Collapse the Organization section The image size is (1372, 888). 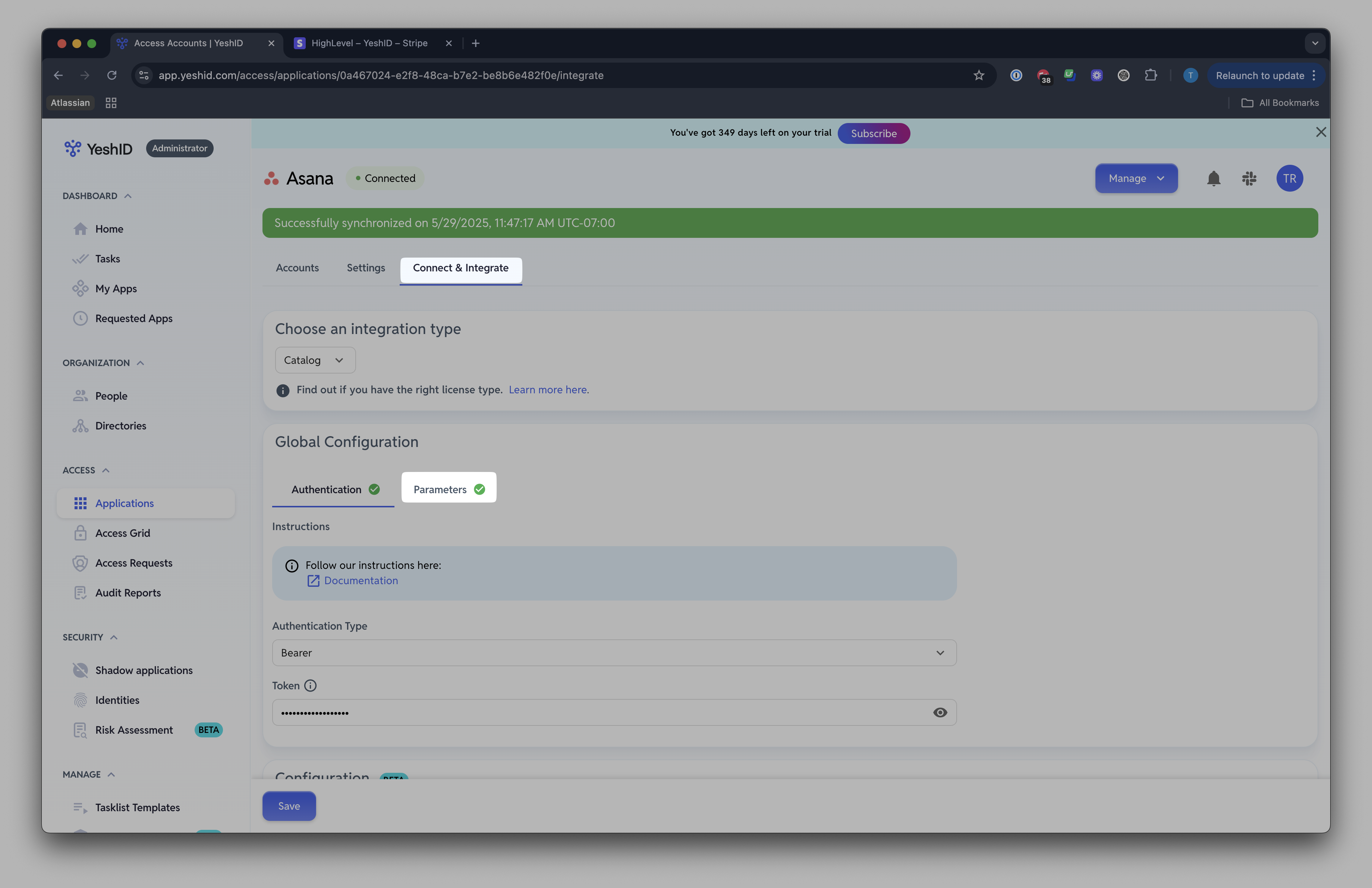pyautogui.click(x=141, y=363)
